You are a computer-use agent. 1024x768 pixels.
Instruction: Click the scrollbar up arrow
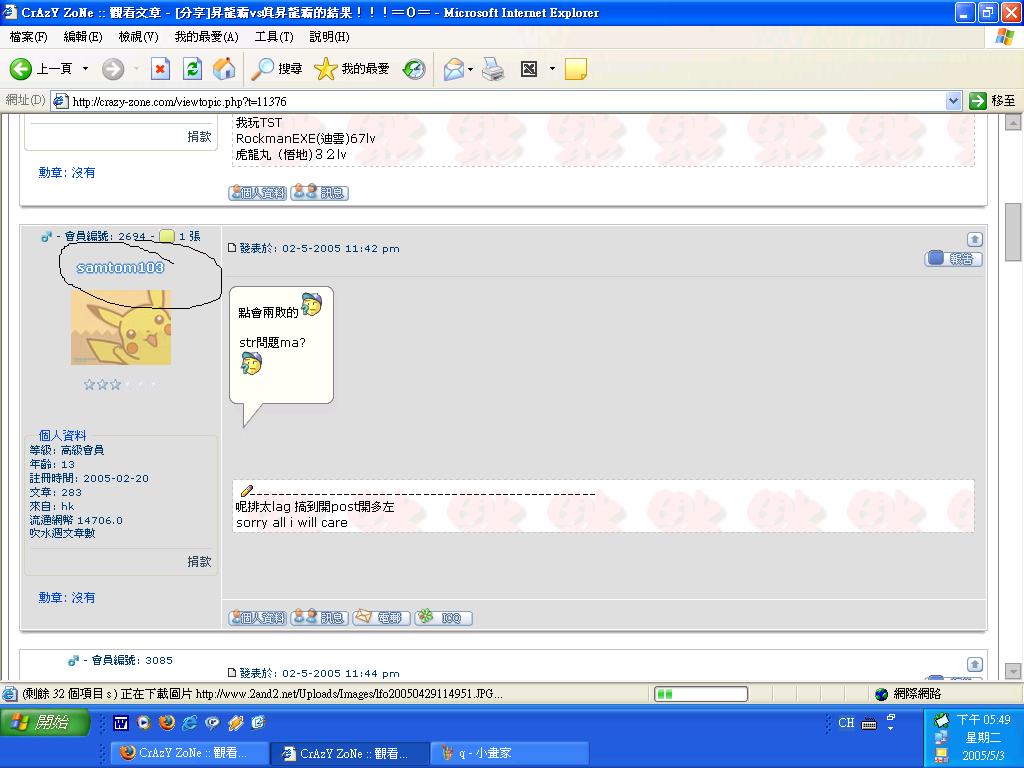pyautogui.click(x=1013, y=121)
